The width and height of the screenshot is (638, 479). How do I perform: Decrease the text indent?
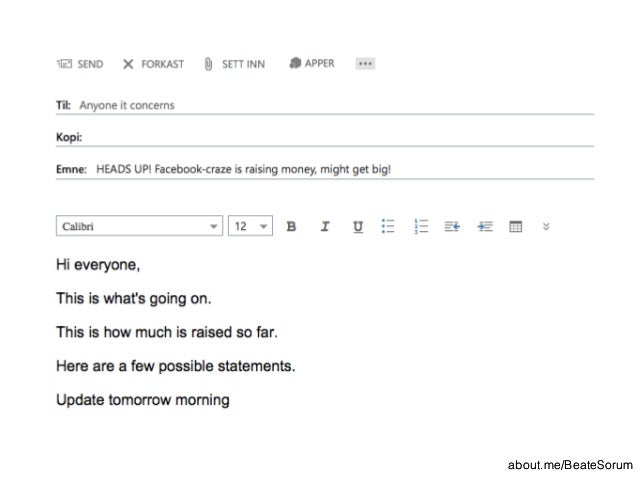[452, 226]
